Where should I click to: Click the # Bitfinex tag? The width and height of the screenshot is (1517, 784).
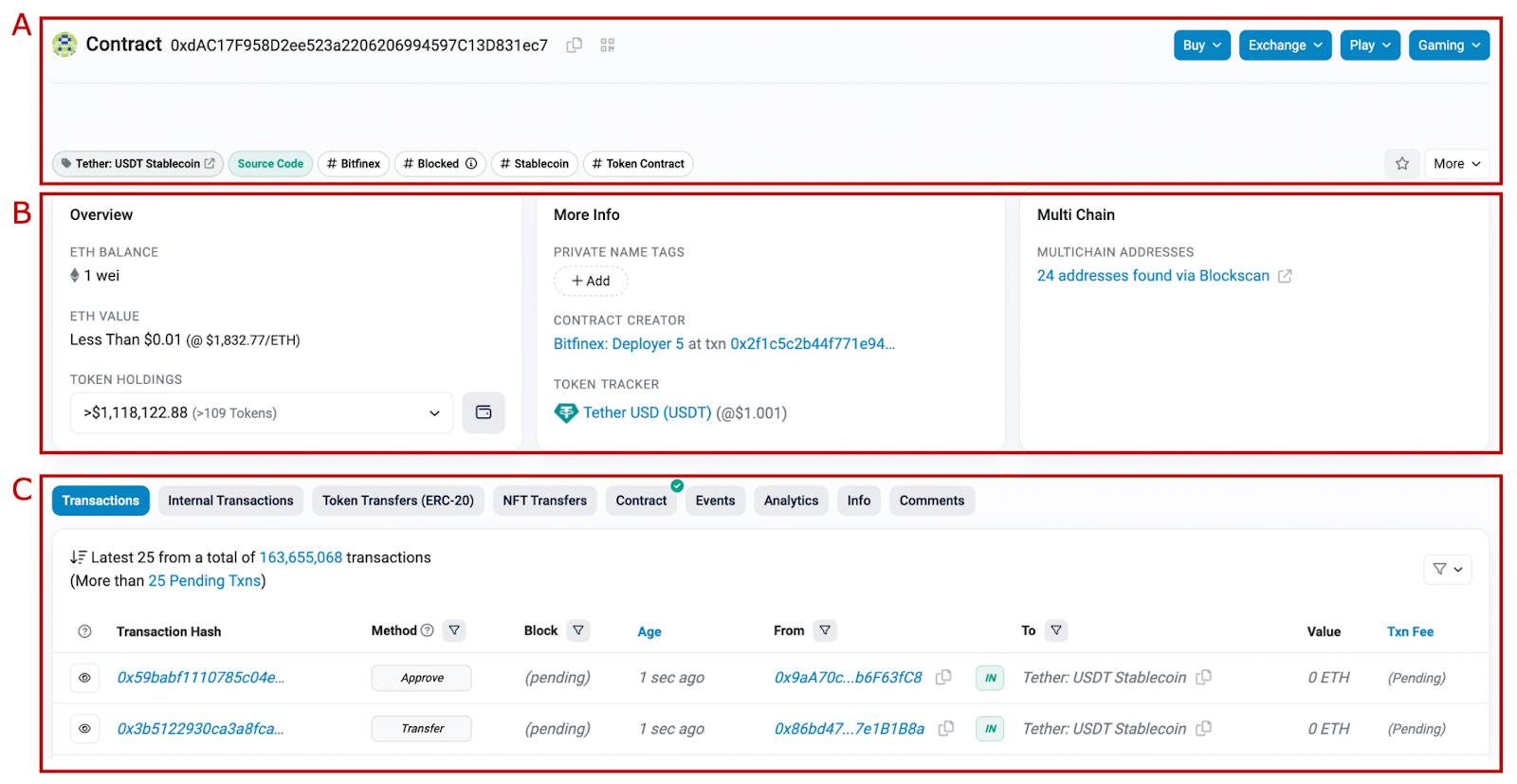354,164
